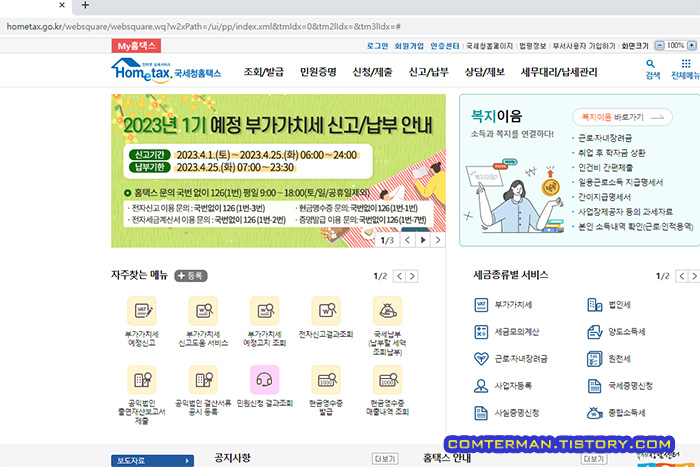Open the 신고/납부 menu
The image size is (700, 467).
click(x=429, y=72)
